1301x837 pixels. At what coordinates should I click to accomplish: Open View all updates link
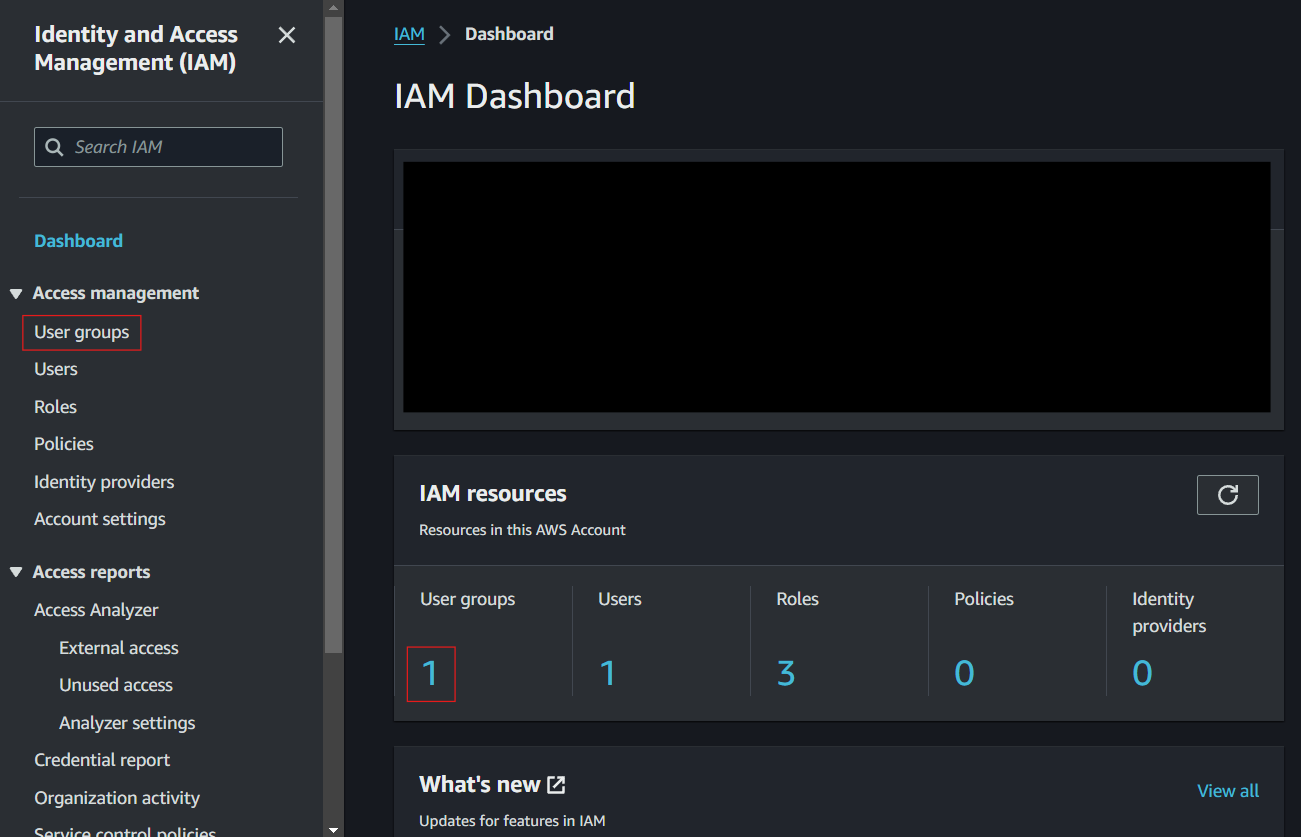[1227, 791]
